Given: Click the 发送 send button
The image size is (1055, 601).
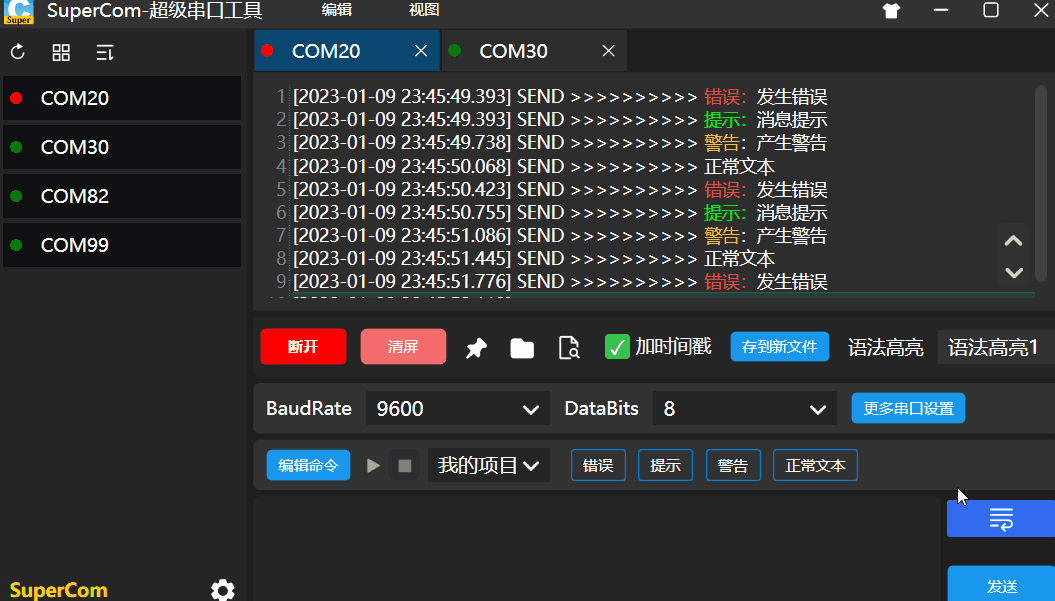Looking at the screenshot, I should (x=1001, y=584).
